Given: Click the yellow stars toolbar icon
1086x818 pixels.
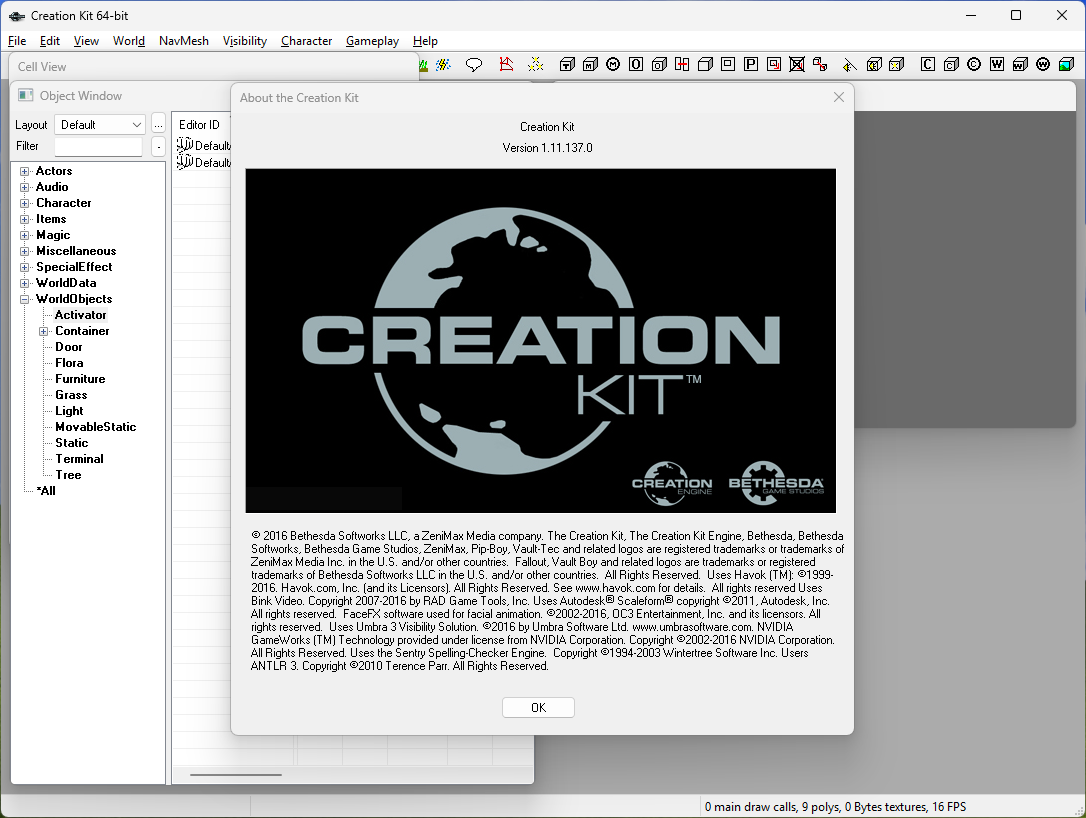Looking at the screenshot, I should tap(535, 64).
